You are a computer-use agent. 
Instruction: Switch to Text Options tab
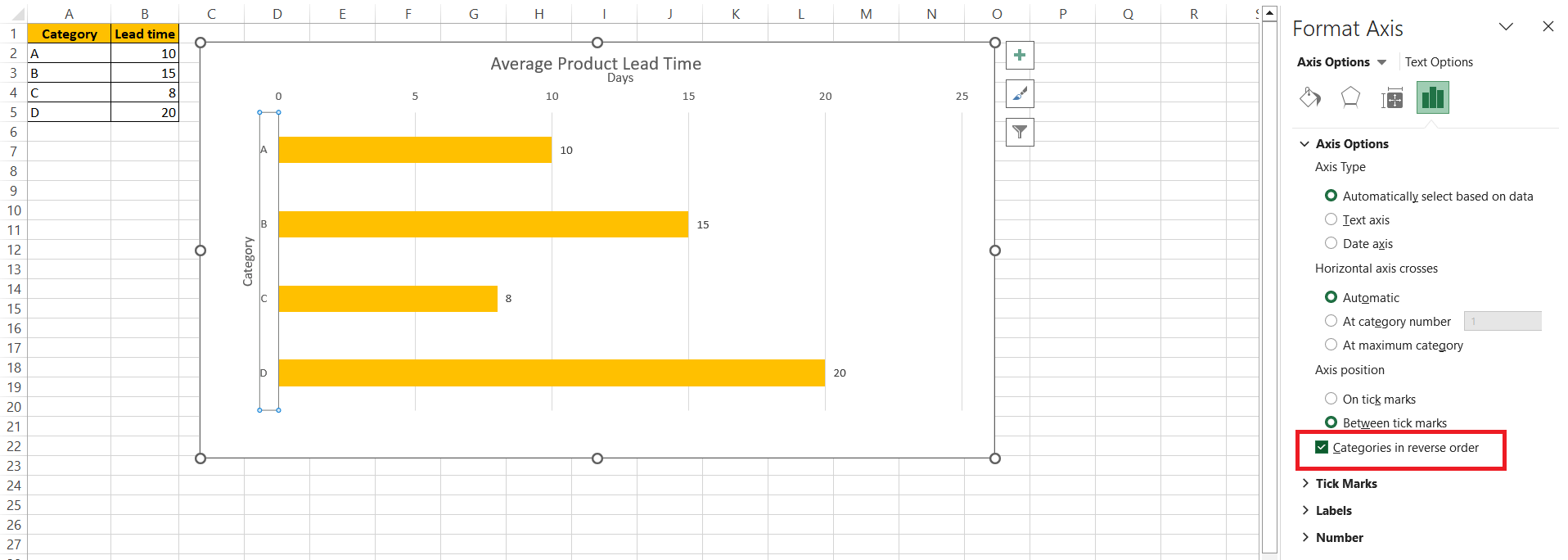(x=1439, y=62)
